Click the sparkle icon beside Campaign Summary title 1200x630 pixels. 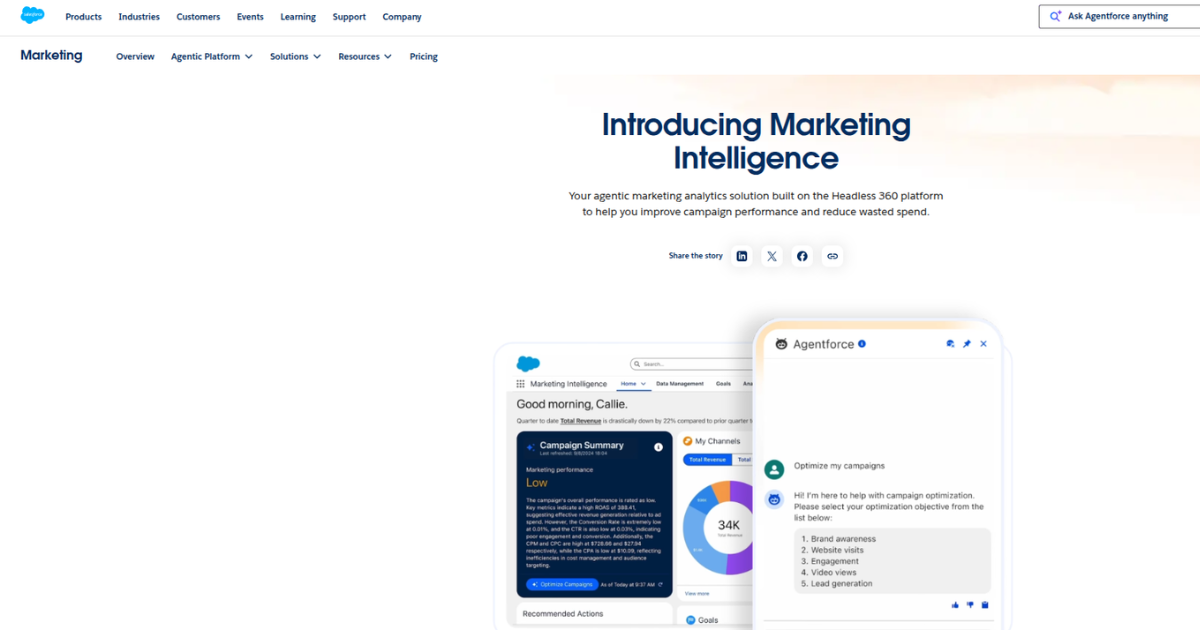pyautogui.click(x=530, y=448)
